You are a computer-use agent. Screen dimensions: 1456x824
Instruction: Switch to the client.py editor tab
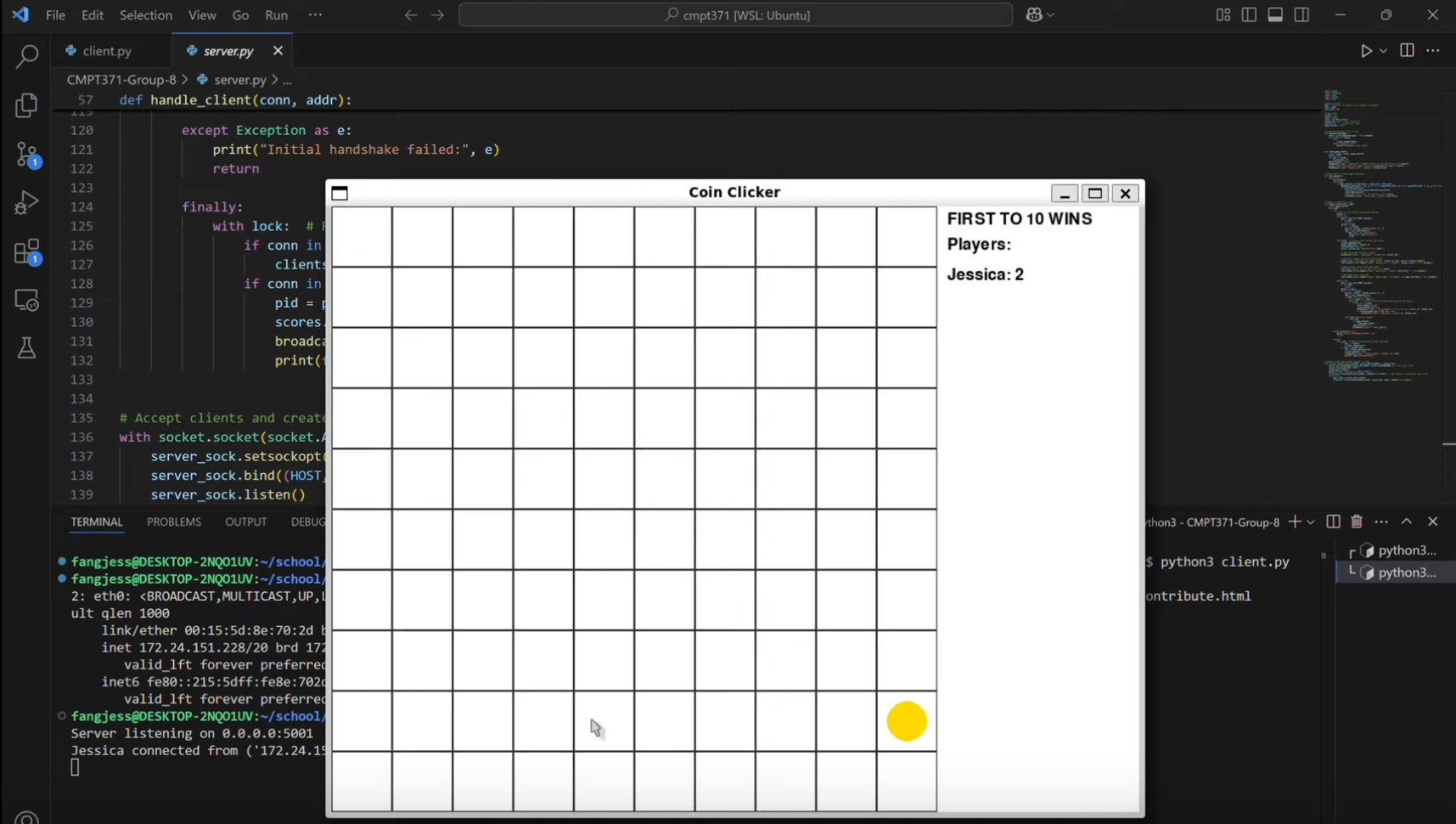coord(108,51)
